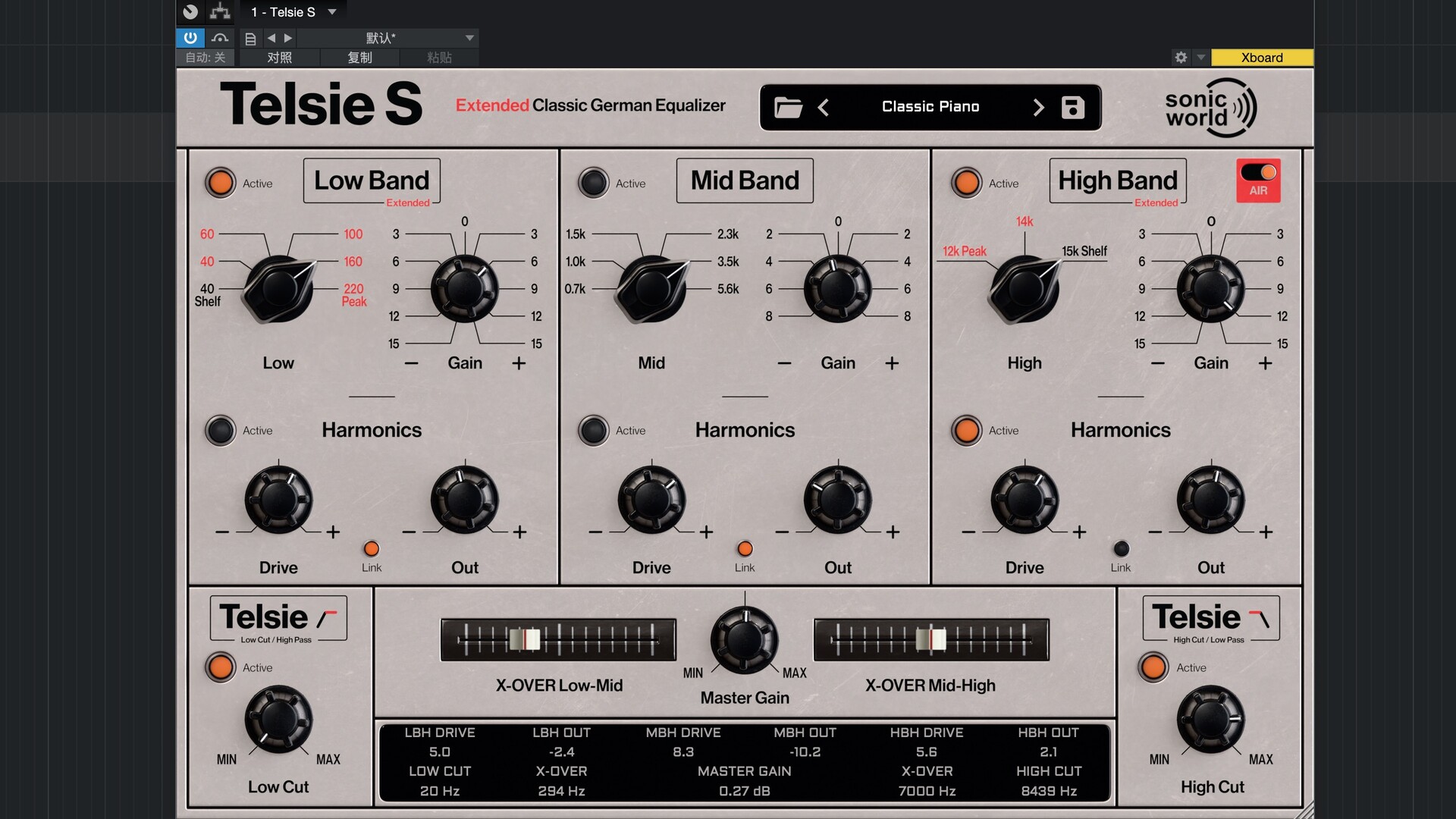Click the sonic world logo

coord(1210,108)
